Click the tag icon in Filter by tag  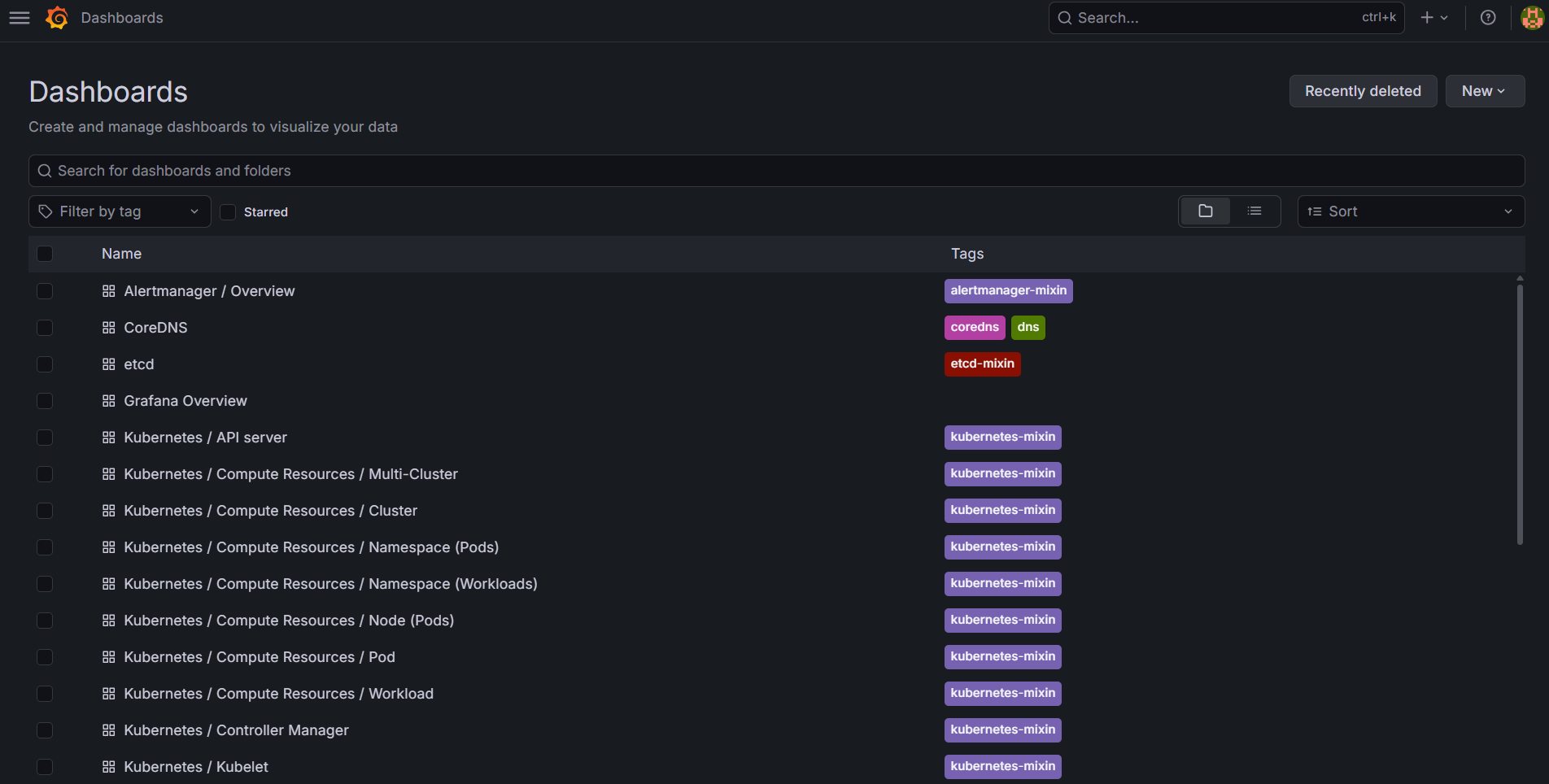pyautogui.click(x=46, y=211)
